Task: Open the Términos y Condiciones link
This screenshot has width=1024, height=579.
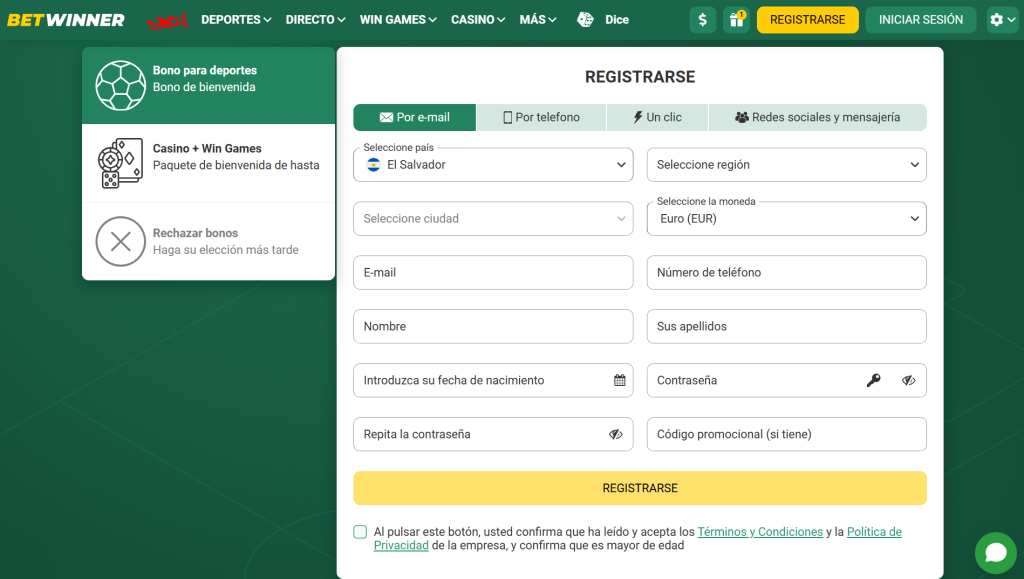Action: 760,532
